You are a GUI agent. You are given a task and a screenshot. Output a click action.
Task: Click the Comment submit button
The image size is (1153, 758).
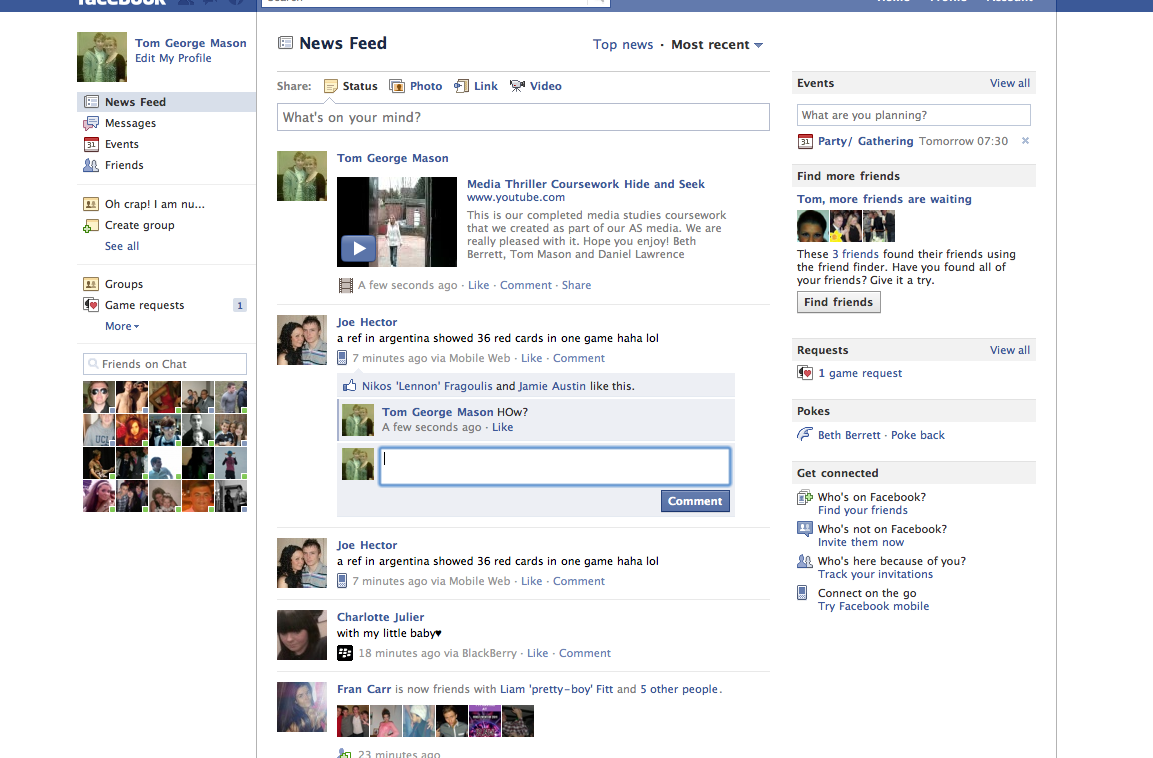[695, 501]
